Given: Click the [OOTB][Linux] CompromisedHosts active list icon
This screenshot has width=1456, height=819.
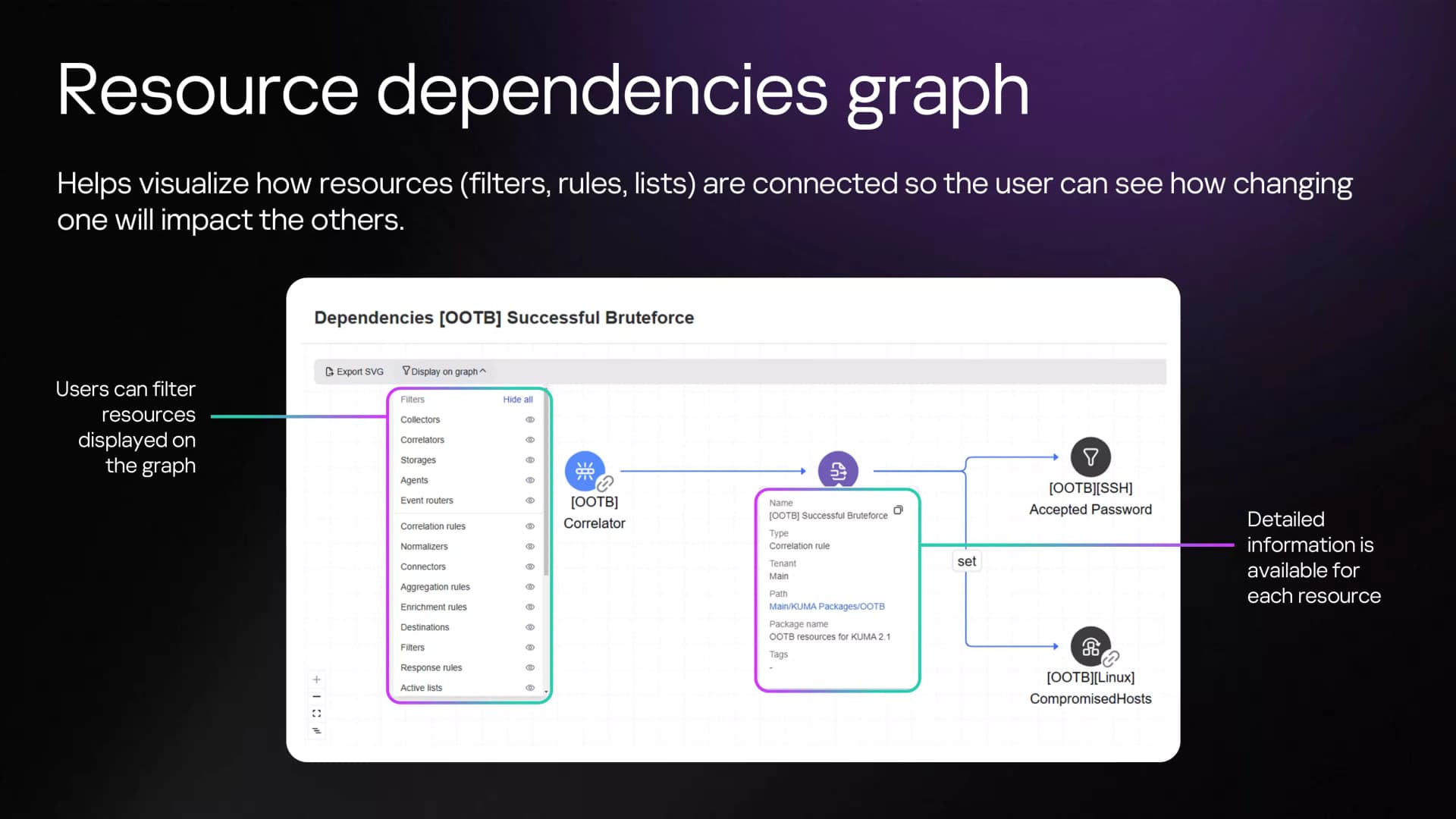Looking at the screenshot, I should click(x=1090, y=647).
